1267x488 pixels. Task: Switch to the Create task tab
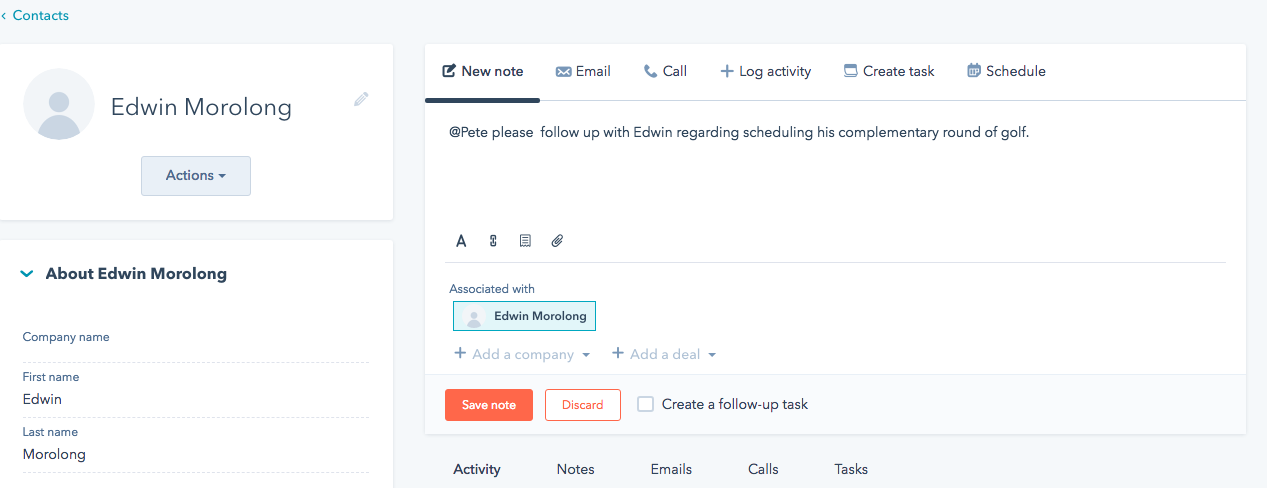889,71
